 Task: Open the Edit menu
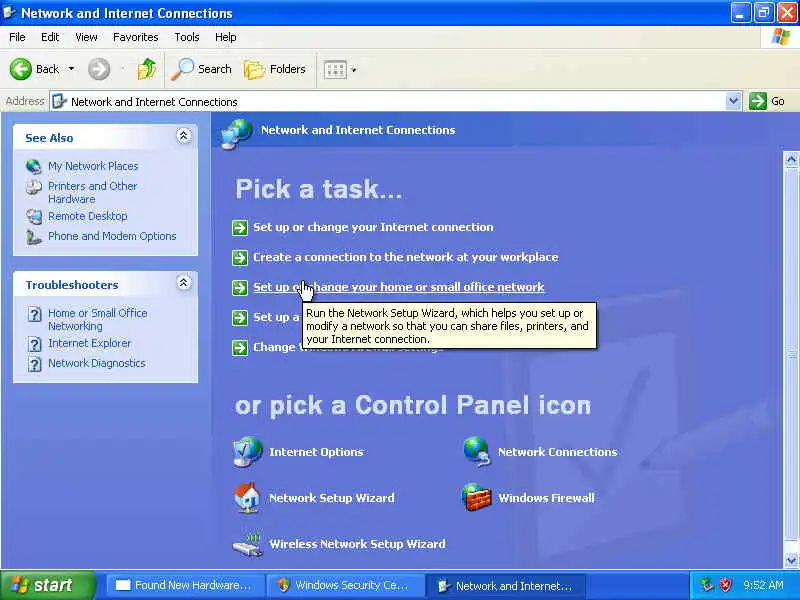tap(50, 37)
